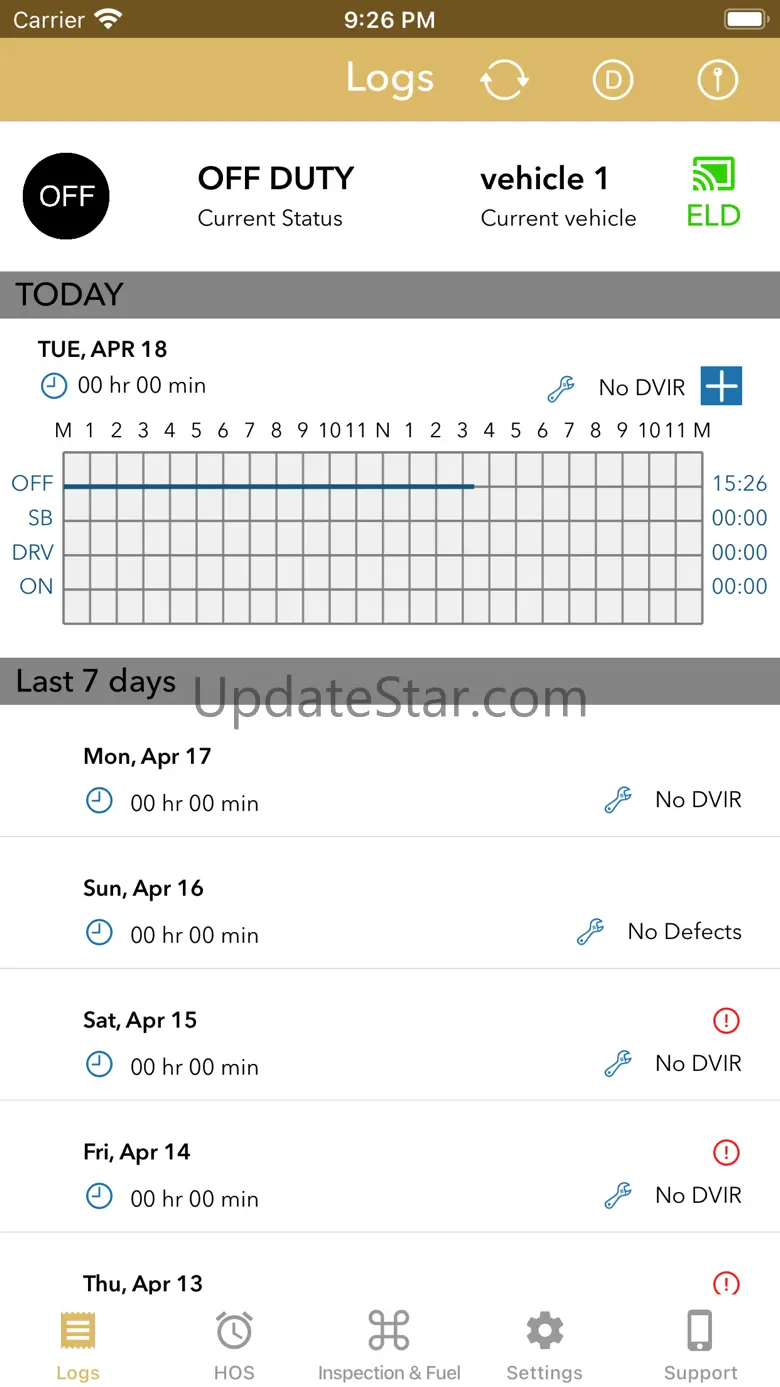The image size is (780, 1387).
Task: Open the Settings tab
Action: coord(544,1345)
